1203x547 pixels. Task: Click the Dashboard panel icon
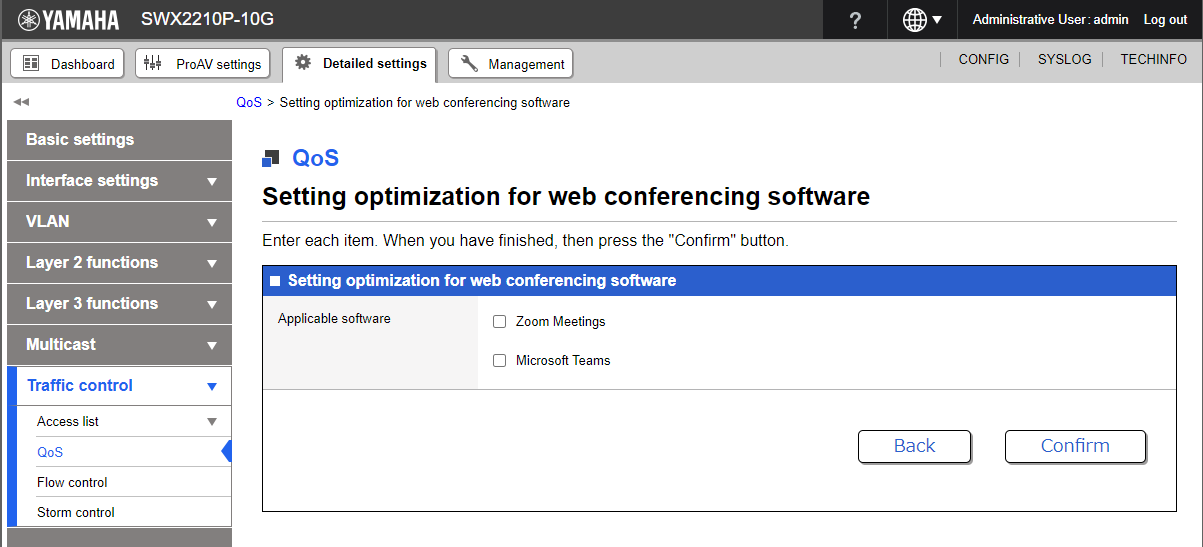pos(31,63)
